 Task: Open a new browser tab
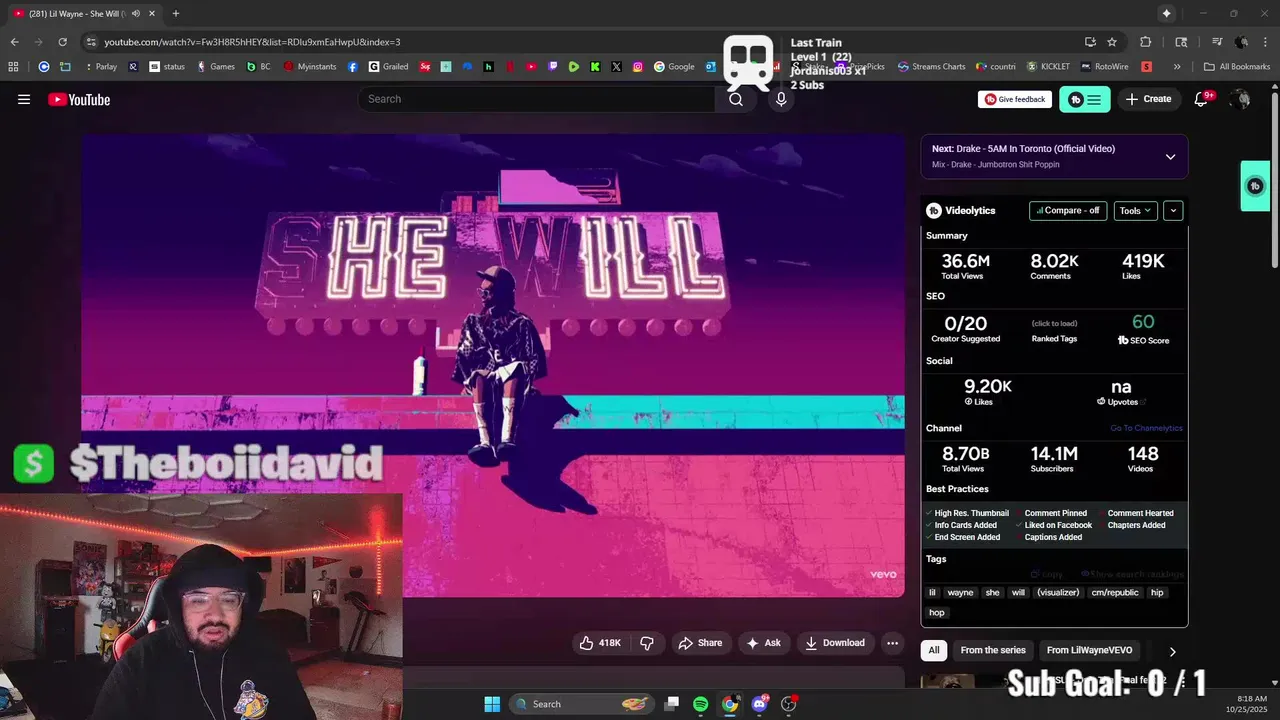pos(176,13)
